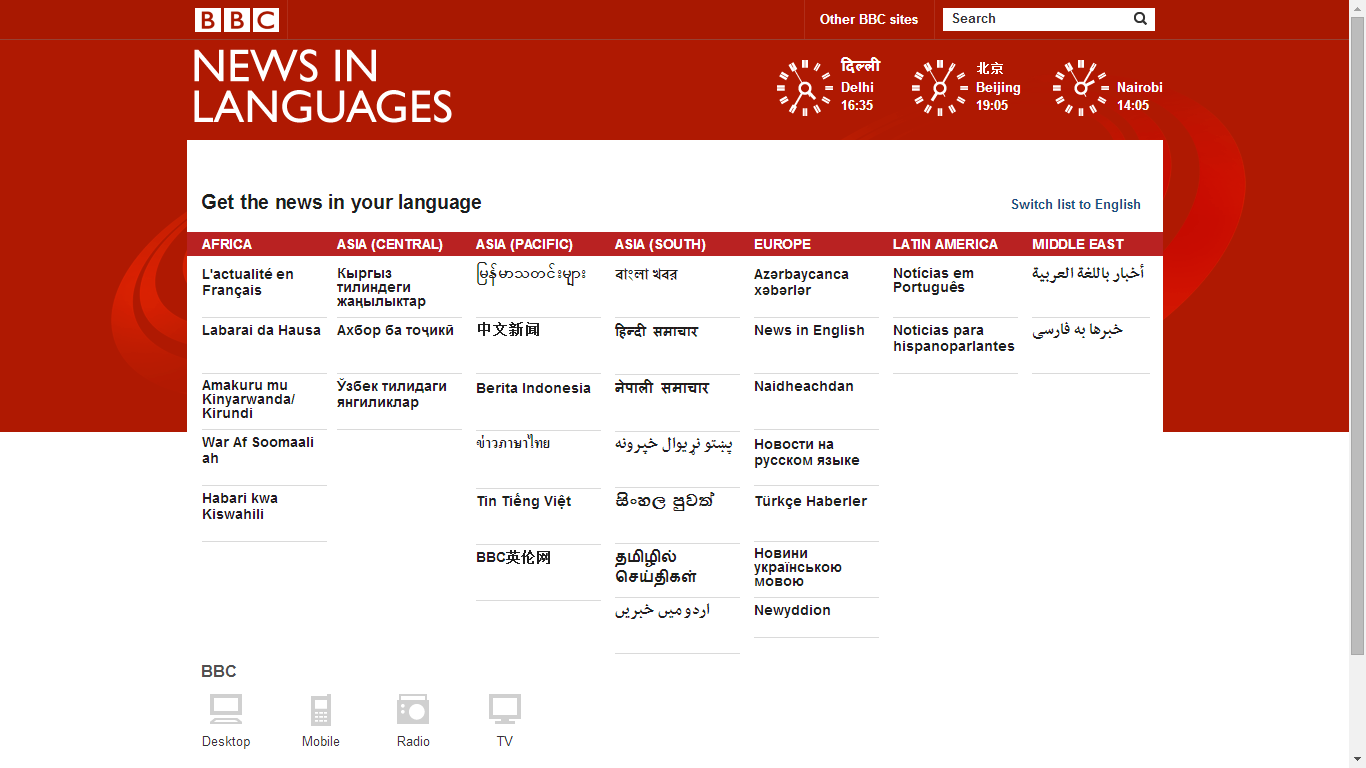Select the ASIA (SOUTH) heading

(660, 244)
